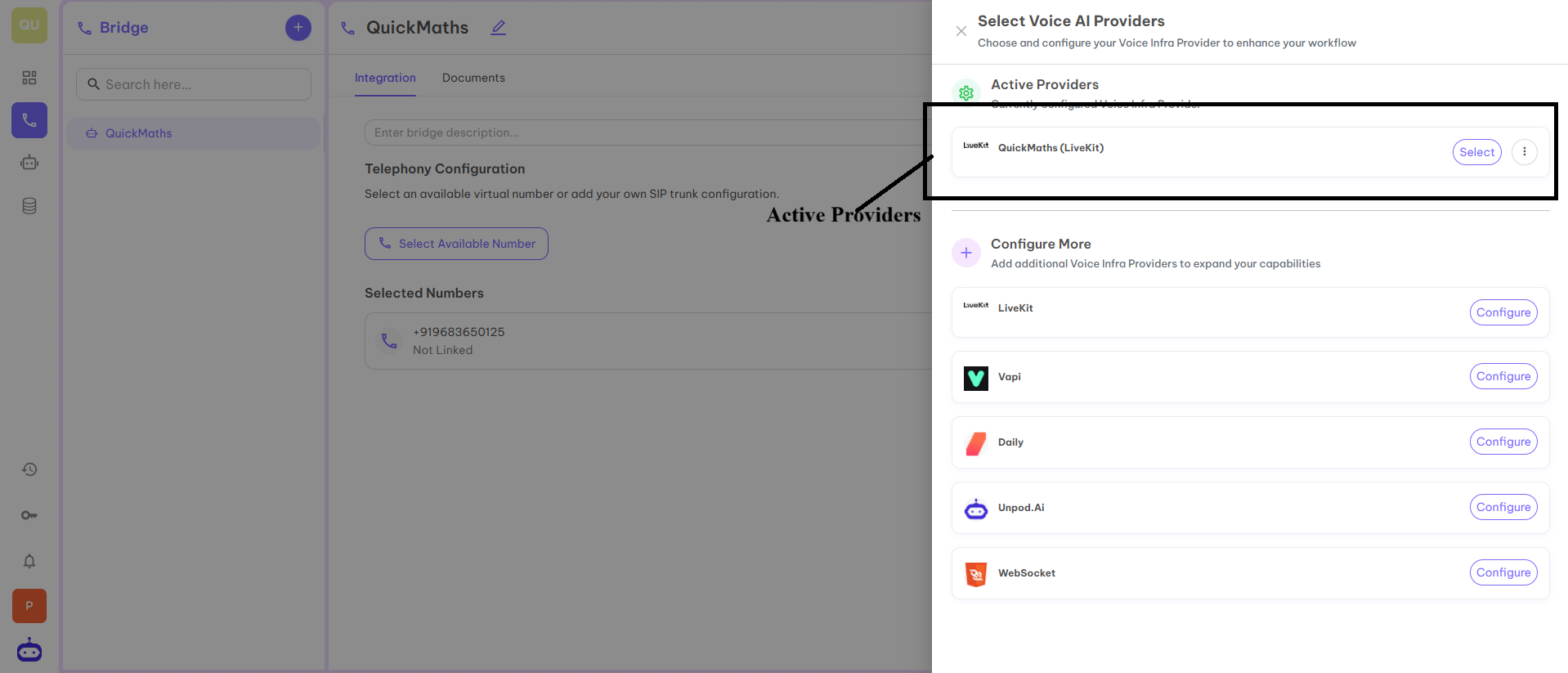Click the Vapi logo icon
Image resolution: width=1568 pixels, height=673 pixels.
[x=976, y=378]
